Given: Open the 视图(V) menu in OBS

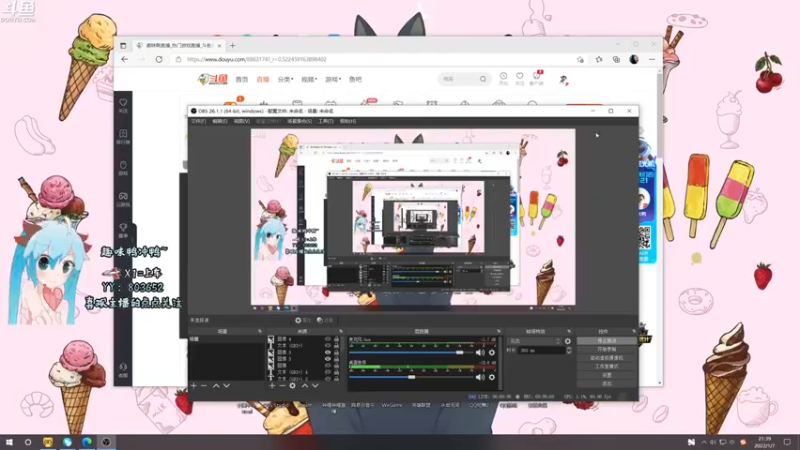Looking at the screenshot, I should [x=242, y=121].
